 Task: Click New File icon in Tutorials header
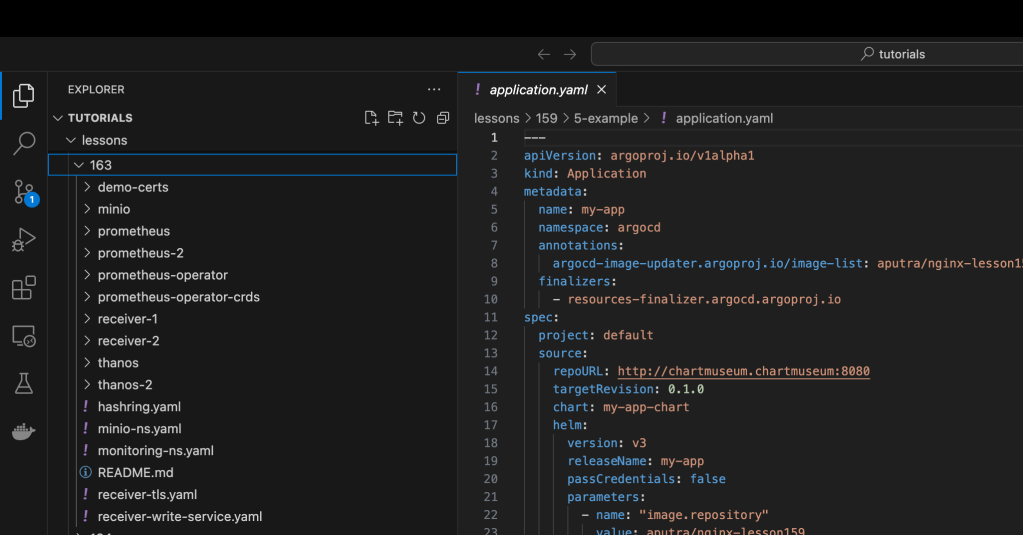coord(371,117)
